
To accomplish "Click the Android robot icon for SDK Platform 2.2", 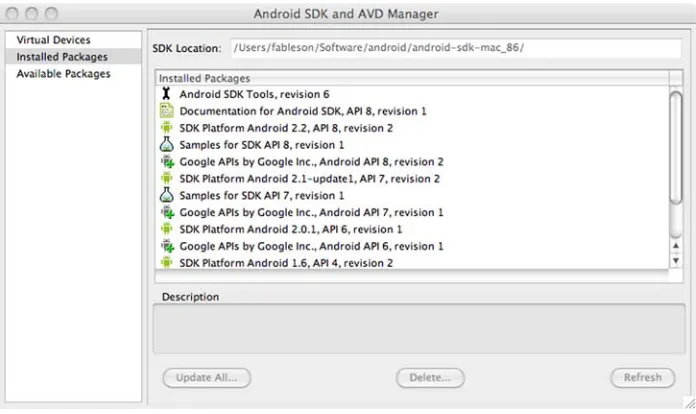I will (x=166, y=127).
